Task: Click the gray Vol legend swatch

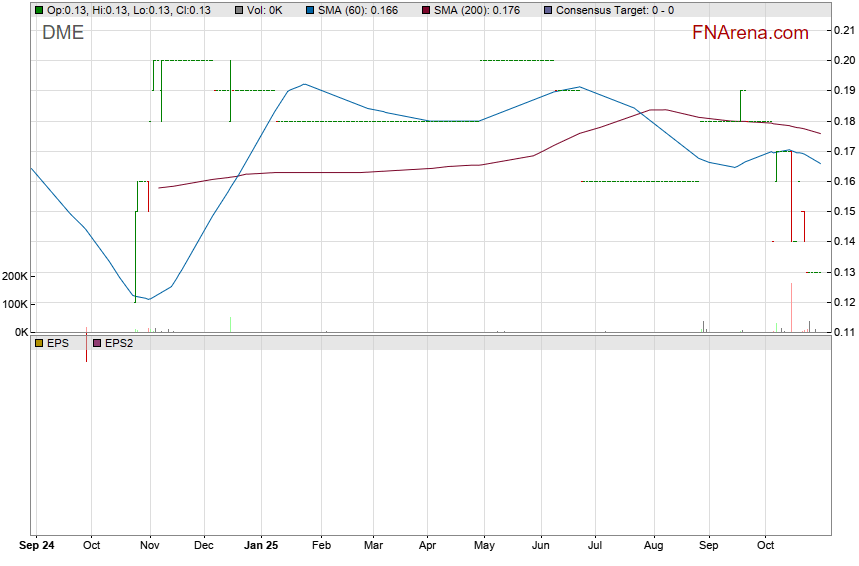Action: (x=239, y=10)
